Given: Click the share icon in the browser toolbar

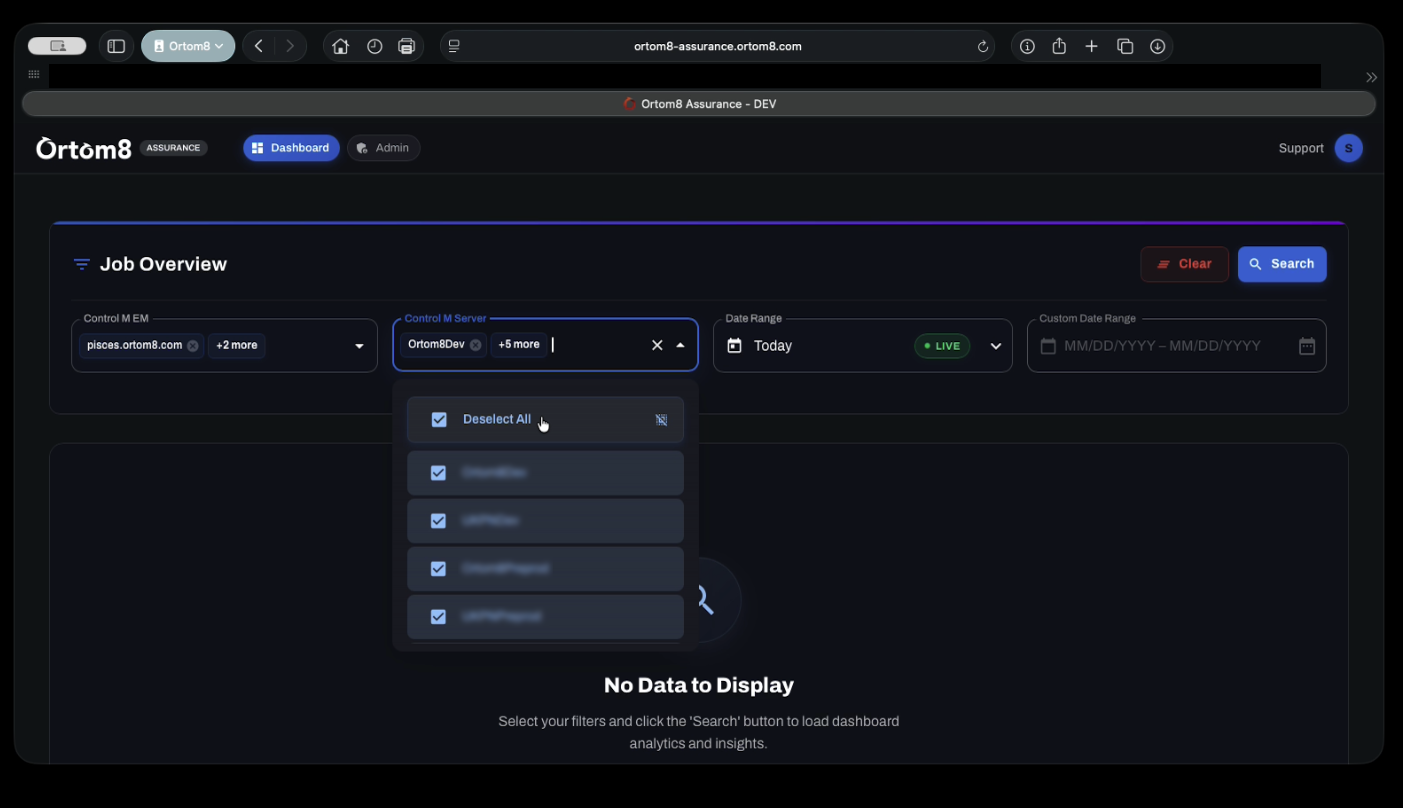Looking at the screenshot, I should (x=1059, y=46).
